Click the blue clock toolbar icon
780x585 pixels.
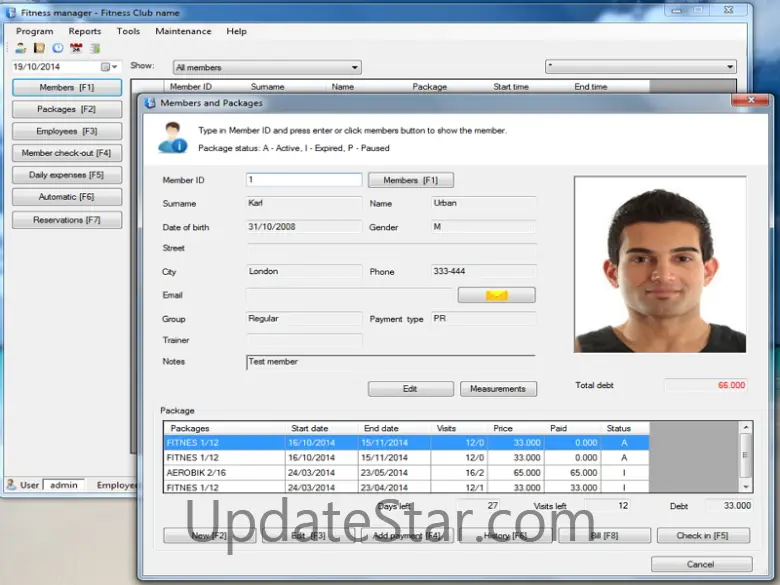pos(58,48)
